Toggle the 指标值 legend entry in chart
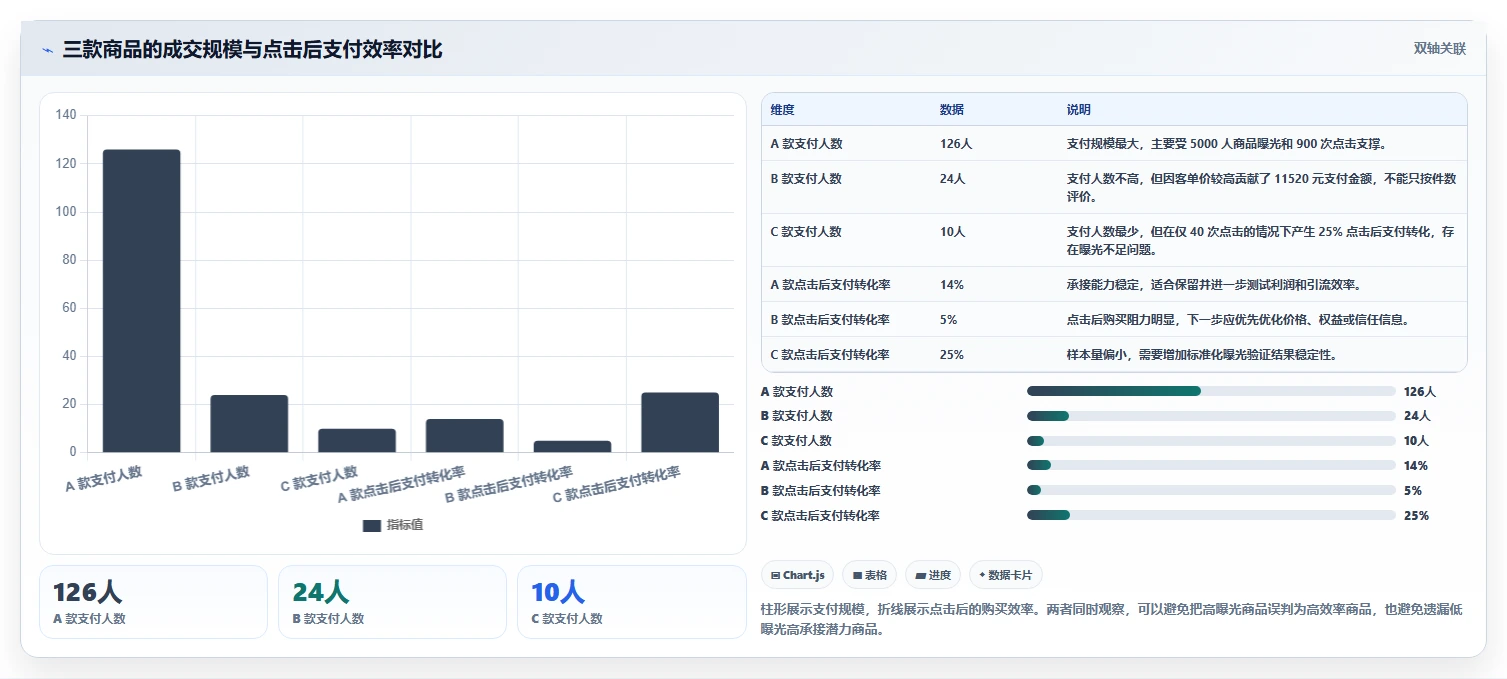 point(392,525)
